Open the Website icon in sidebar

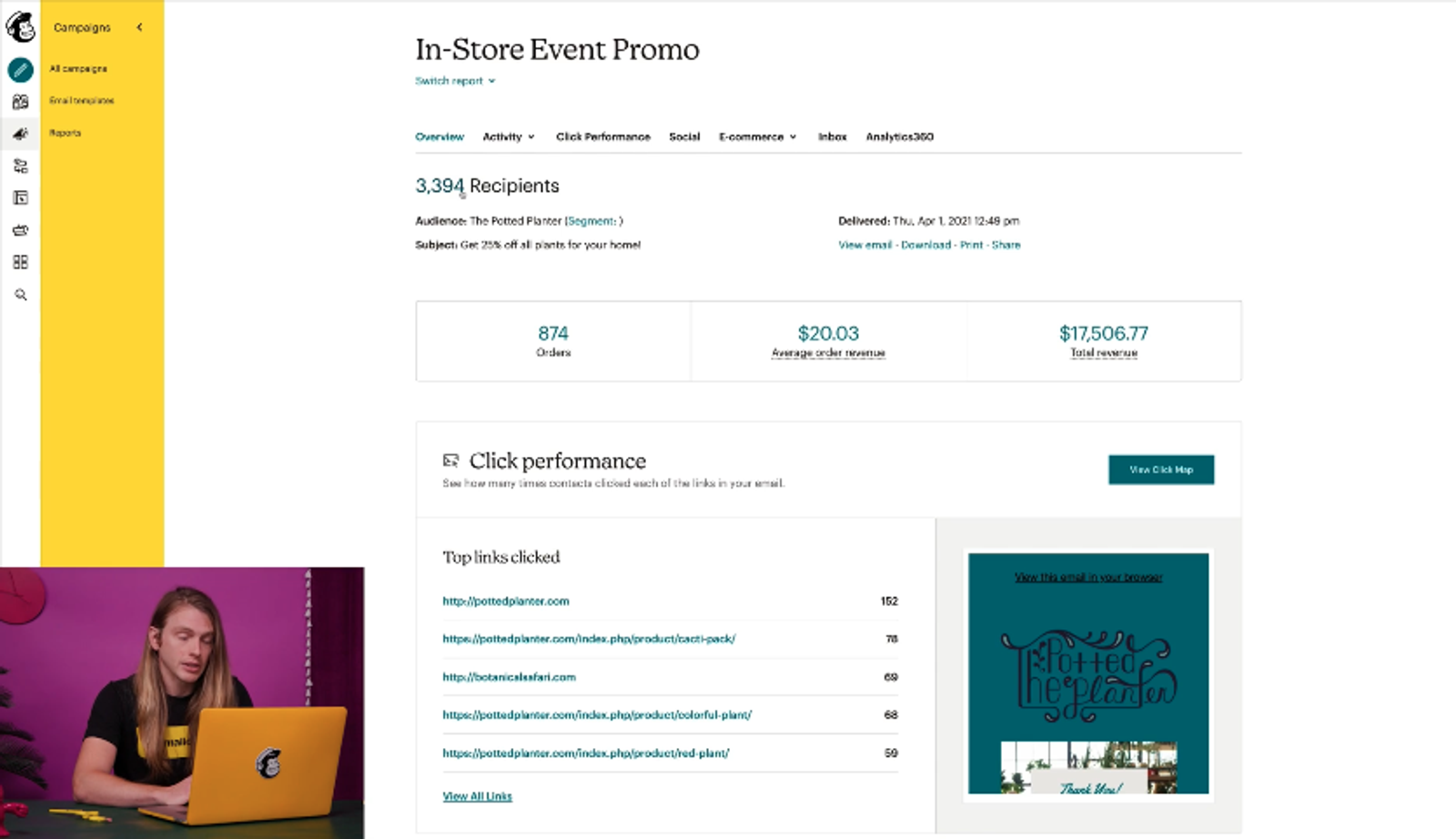[20, 197]
